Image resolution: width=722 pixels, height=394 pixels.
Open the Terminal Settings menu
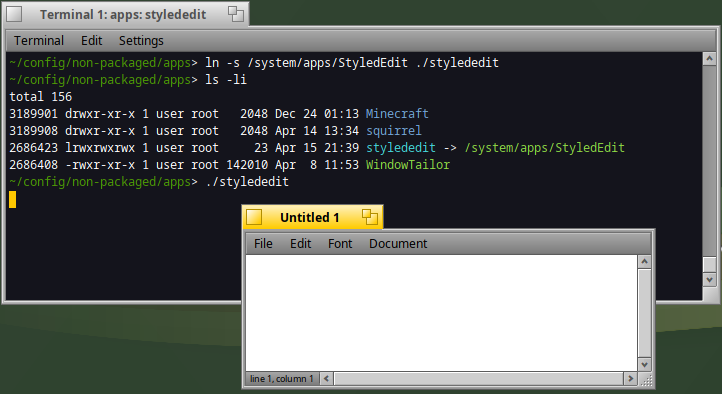141,41
